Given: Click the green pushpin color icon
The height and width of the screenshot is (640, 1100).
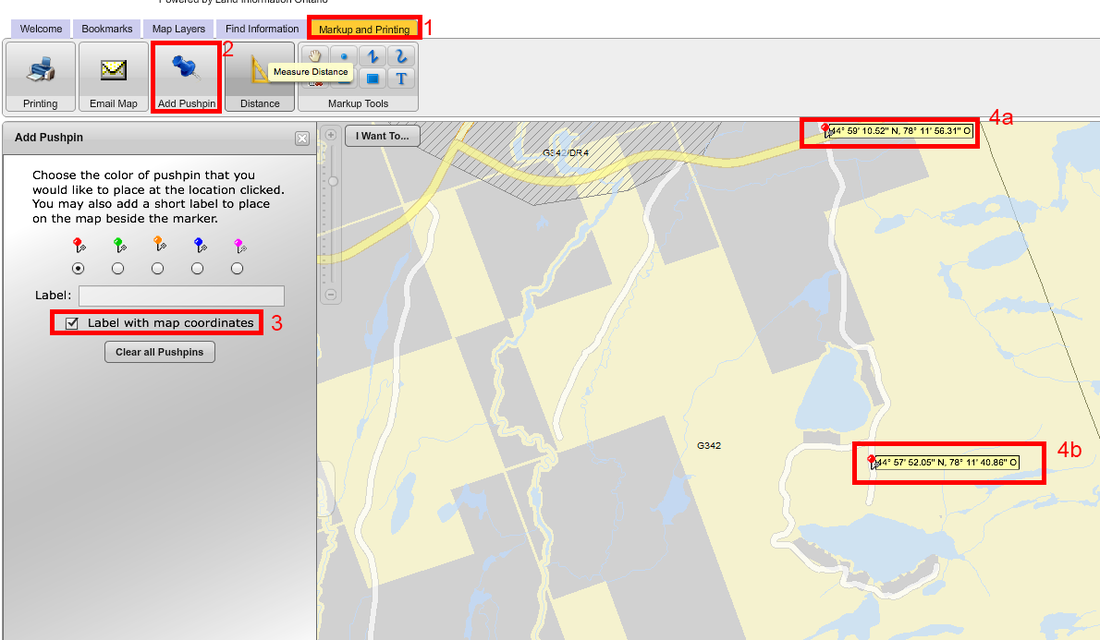Looking at the screenshot, I should tap(119, 245).
